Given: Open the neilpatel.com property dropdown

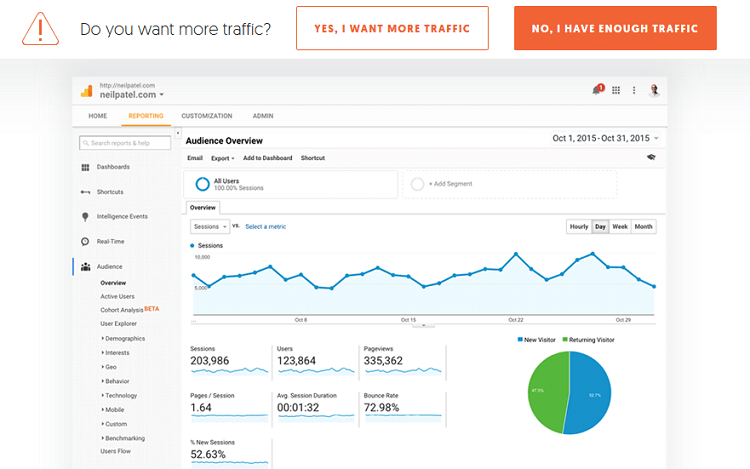Looking at the screenshot, I should (132, 95).
